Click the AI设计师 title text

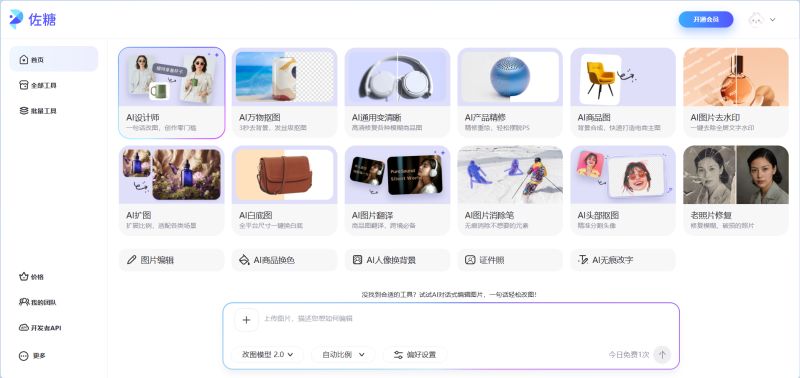click(143, 117)
